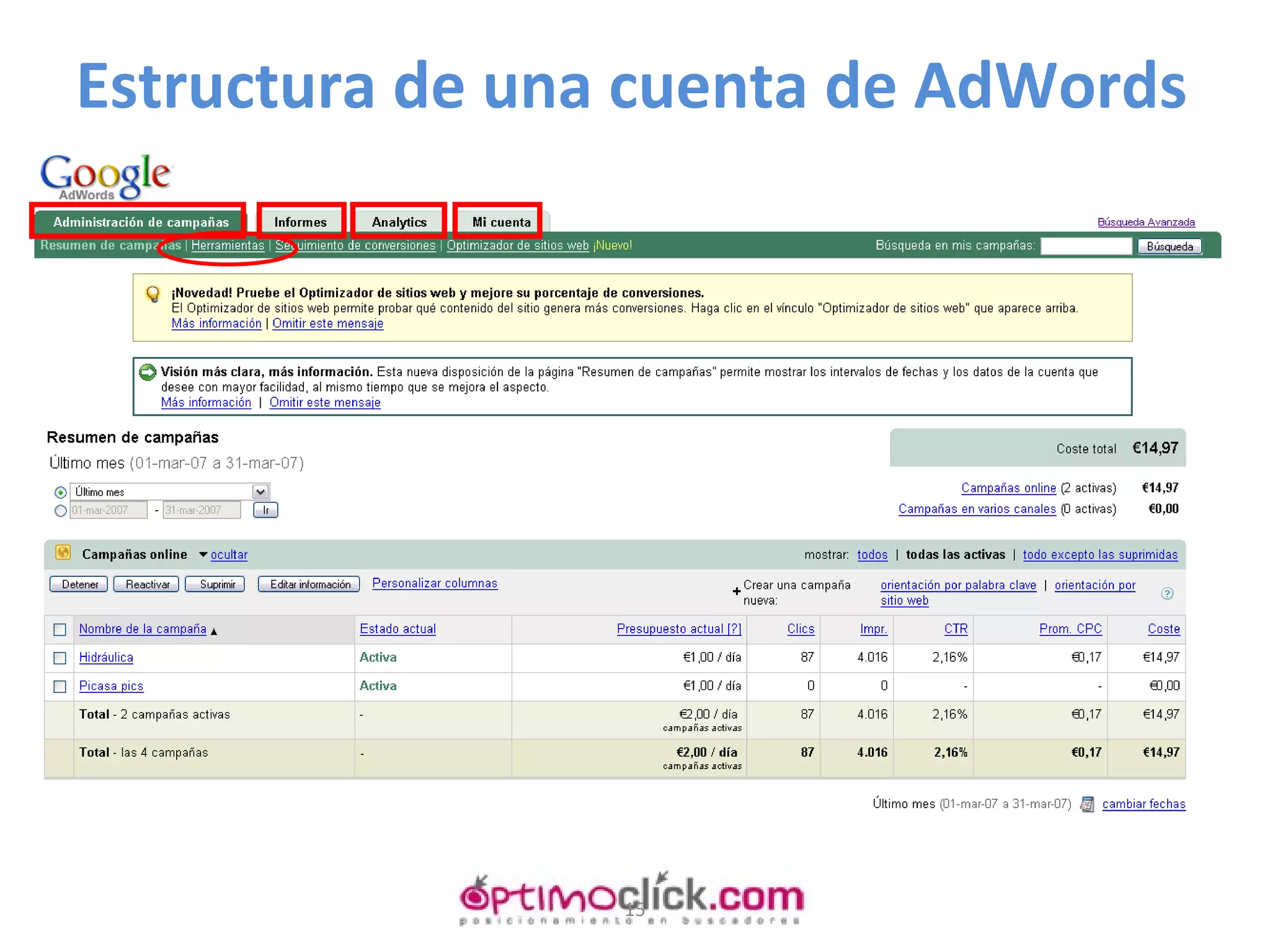Screen dimensions: 1270x952
Task: Click the 31-mar-2007 end date field
Action: [x=202, y=510]
